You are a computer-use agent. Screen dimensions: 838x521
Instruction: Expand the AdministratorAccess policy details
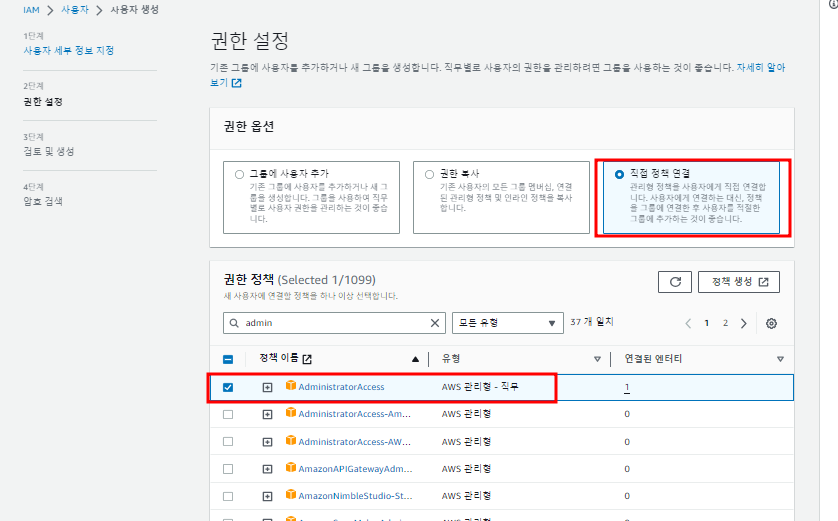coord(267,387)
